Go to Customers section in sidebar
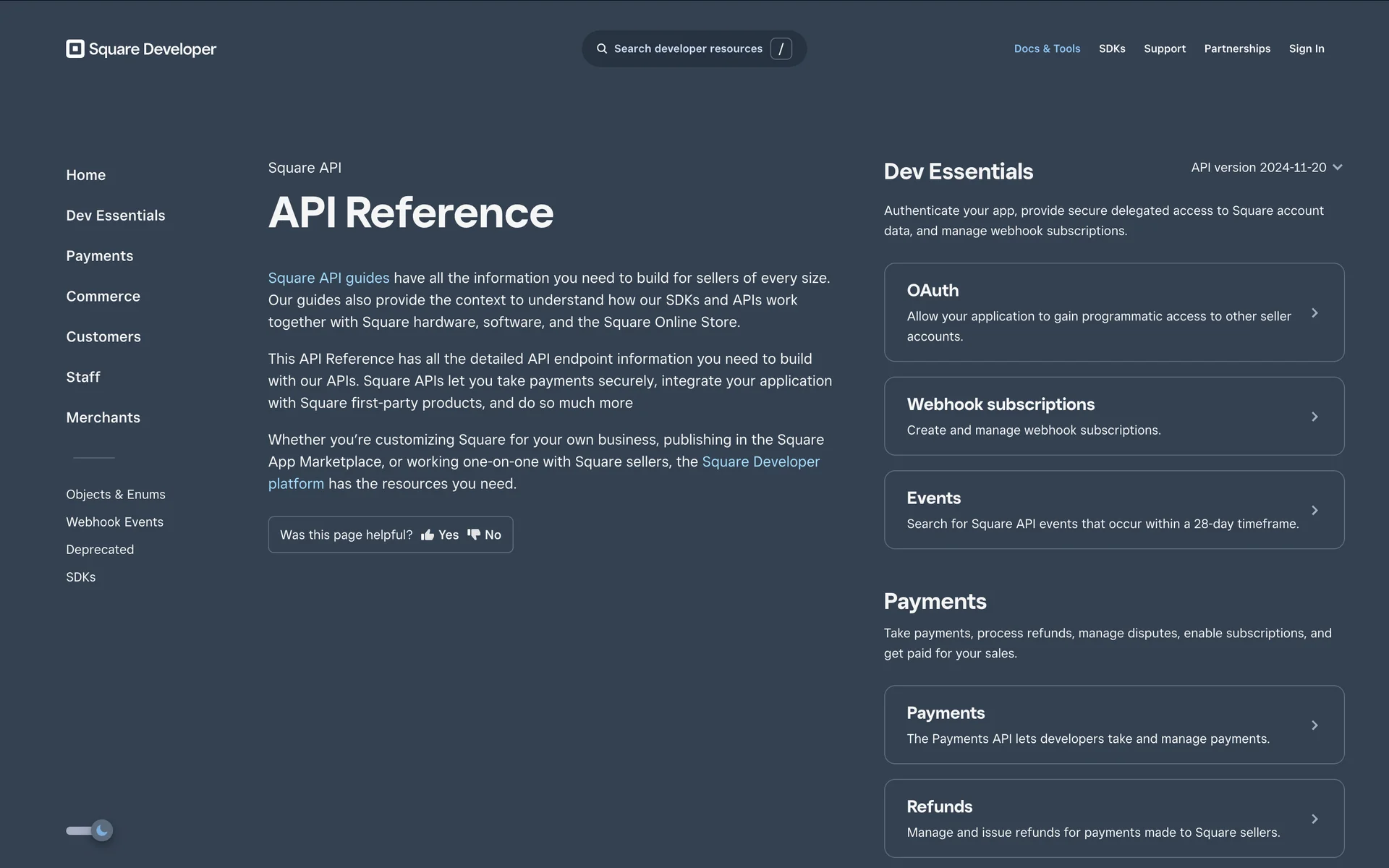The height and width of the screenshot is (868, 1389). [x=103, y=337]
